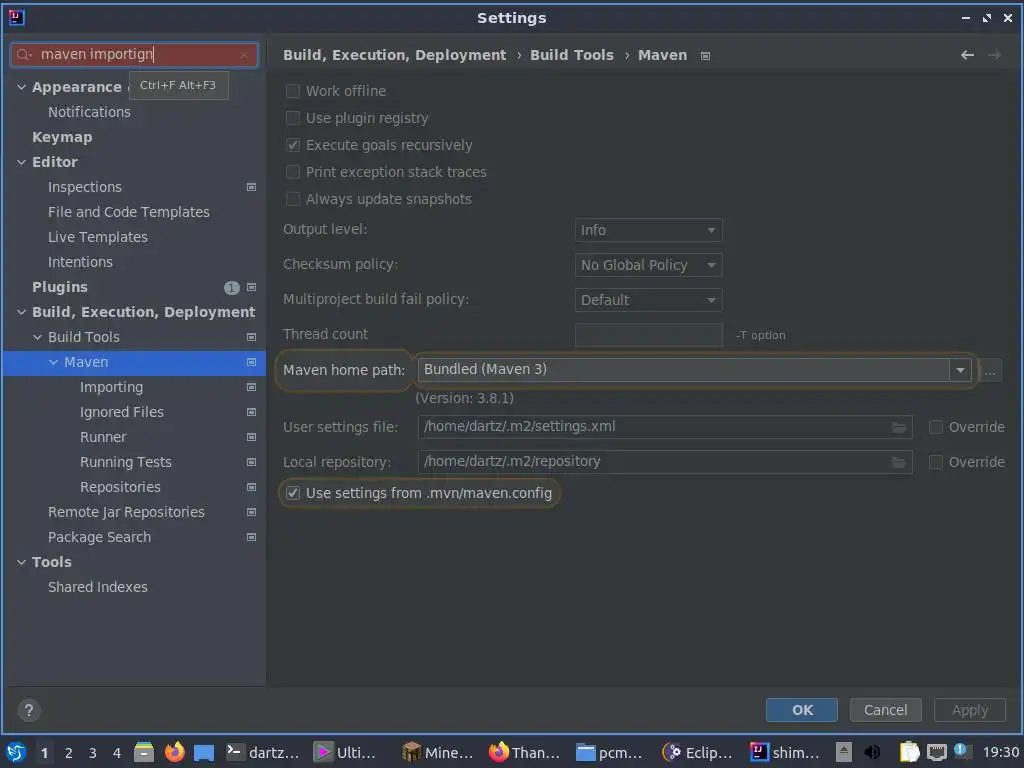Enable Work offline checkbox
Image resolution: width=1024 pixels, height=768 pixels.
pos(293,91)
